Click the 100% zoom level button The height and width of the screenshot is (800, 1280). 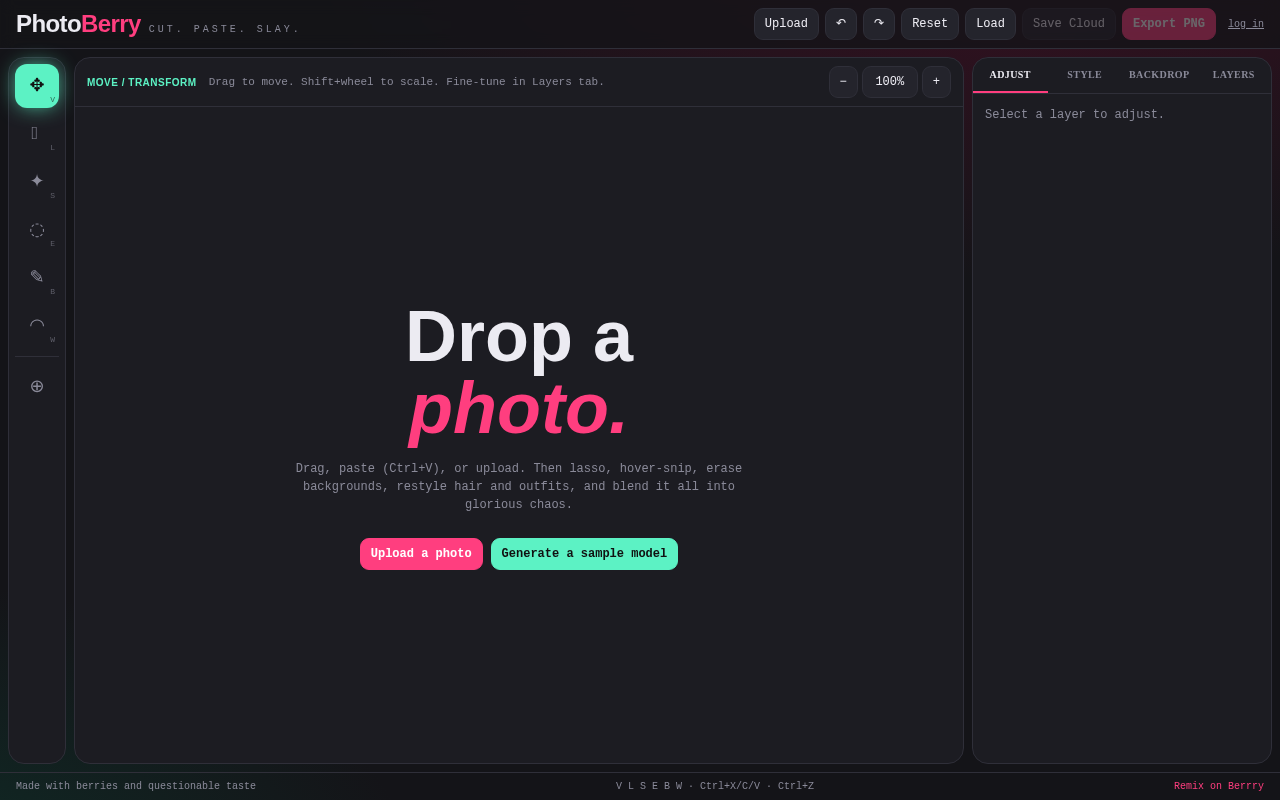coord(890,82)
